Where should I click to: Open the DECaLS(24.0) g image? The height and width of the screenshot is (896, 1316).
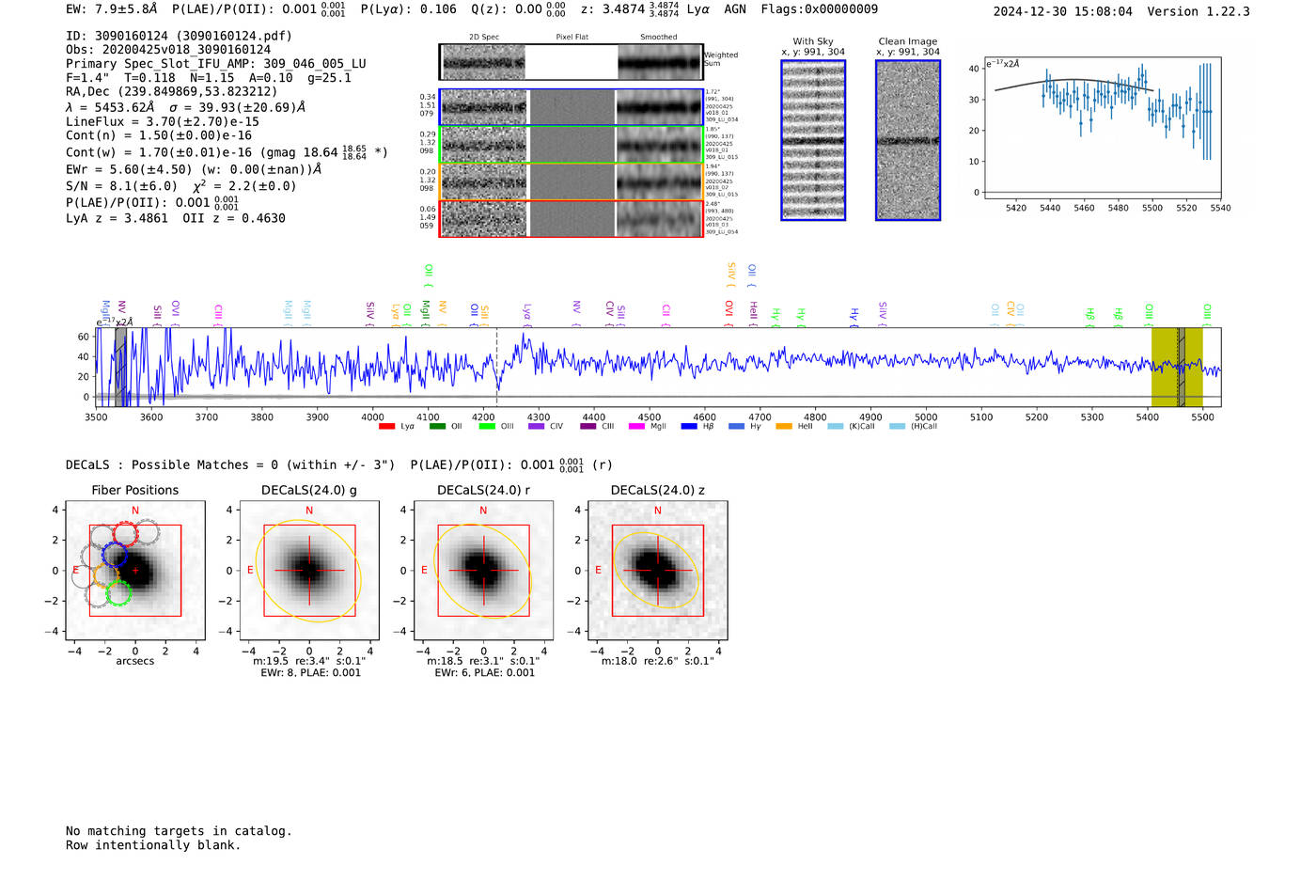pyautogui.click(x=309, y=571)
